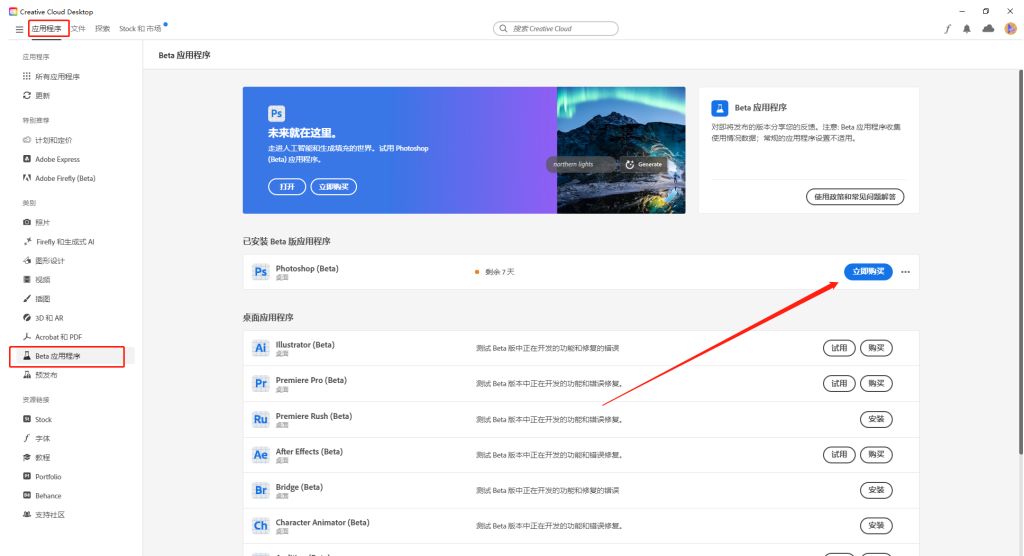Click blue 立即购买 for Photoshop (Beta)
Image resolution: width=1024 pixels, height=556 pixels.
pos(868,272)
